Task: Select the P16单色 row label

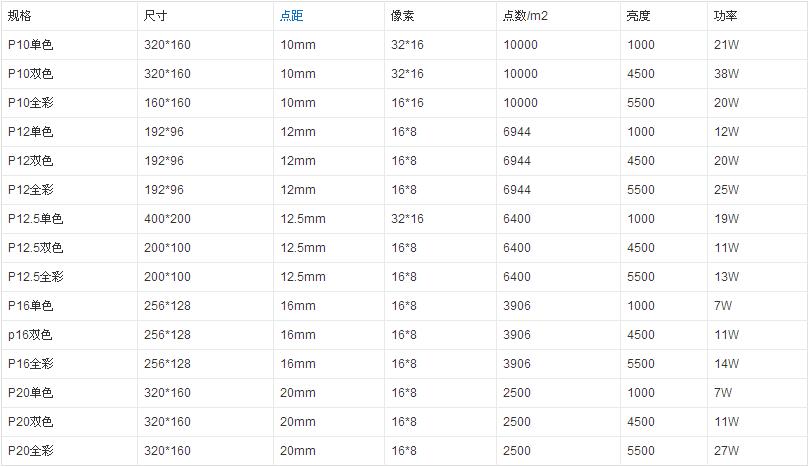Action: pyautogui.click(x=30, y=306)
